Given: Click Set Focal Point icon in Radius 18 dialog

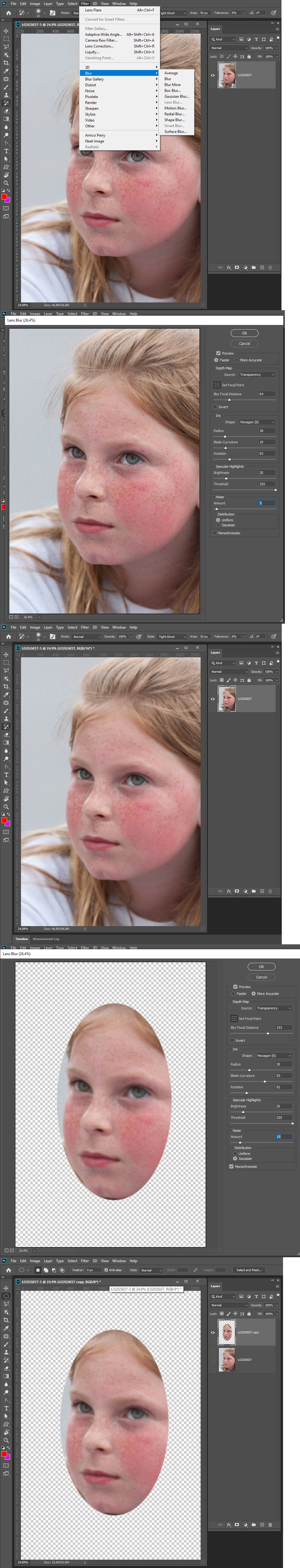Looking at the screenshot, I should click(x=216, y=385).
